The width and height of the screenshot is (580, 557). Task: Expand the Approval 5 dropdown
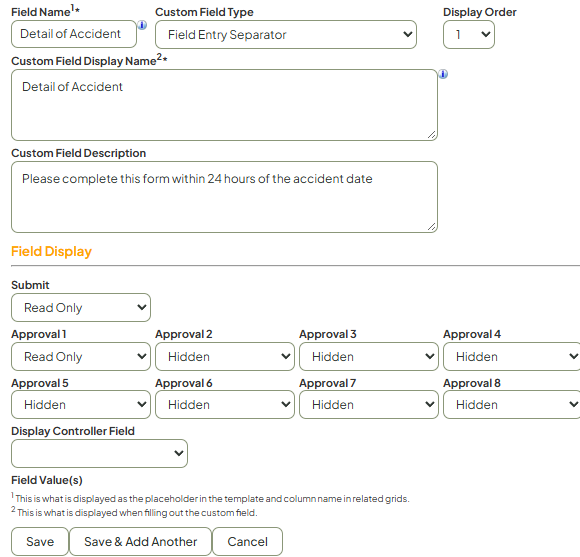pyautogui.click(x=81, y=405)
